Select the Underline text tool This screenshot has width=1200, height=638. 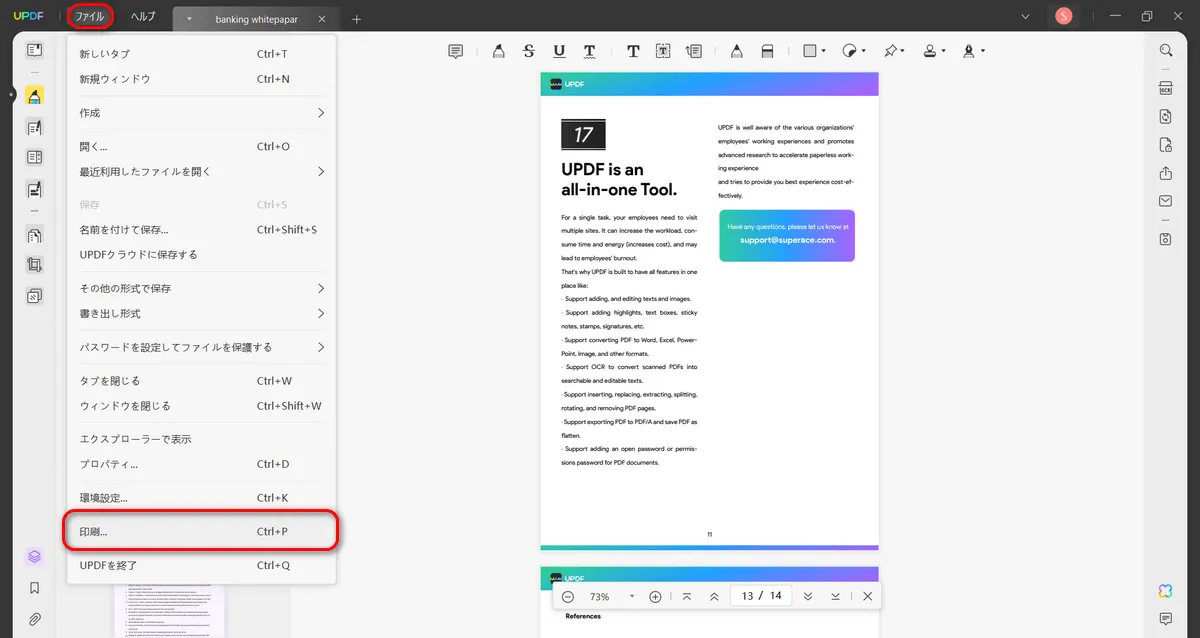(x=559, y=51)
